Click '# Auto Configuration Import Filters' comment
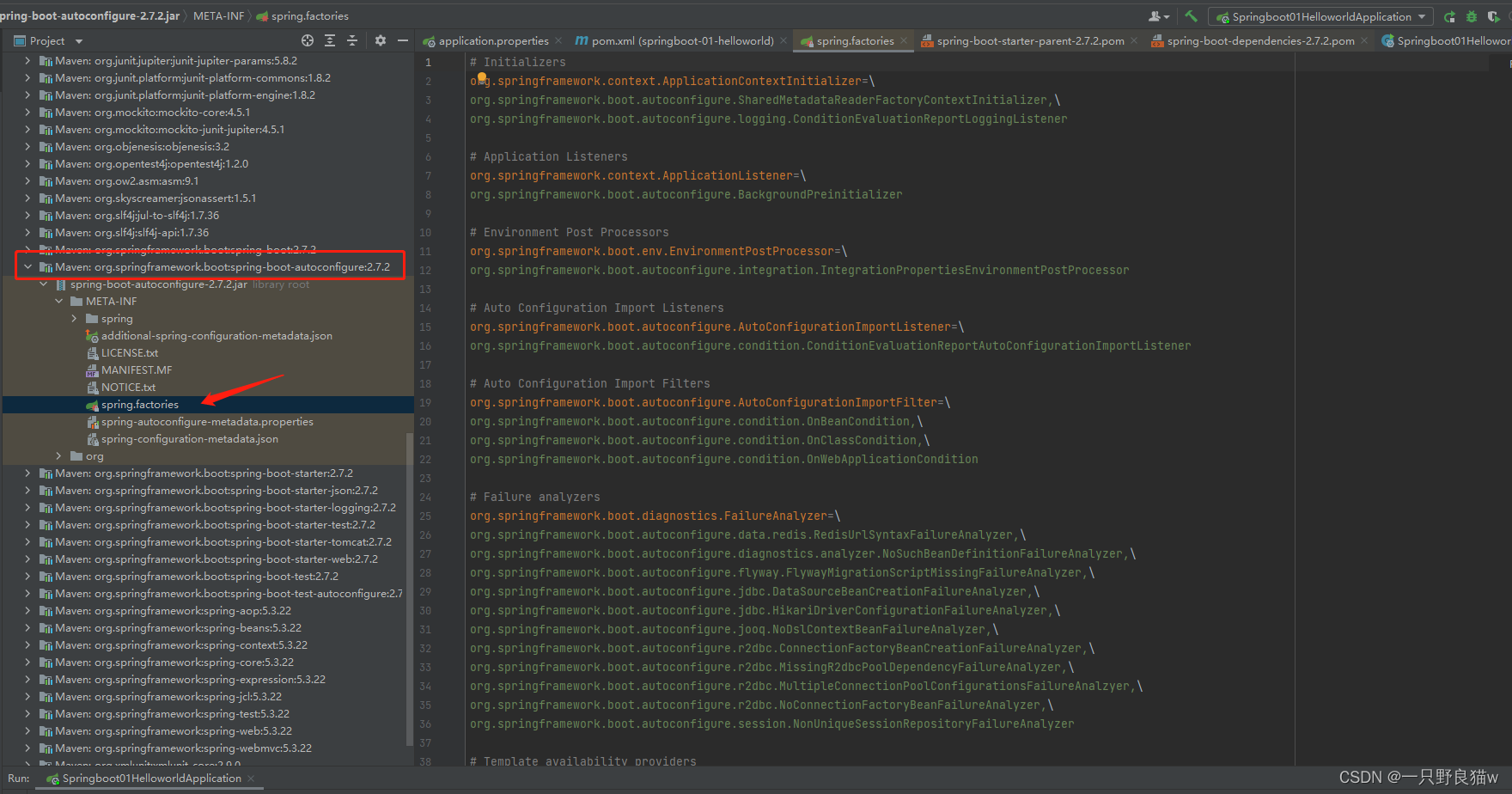Image resolution: width=1512 pixels, height=794 pixels. coord(589,384)
